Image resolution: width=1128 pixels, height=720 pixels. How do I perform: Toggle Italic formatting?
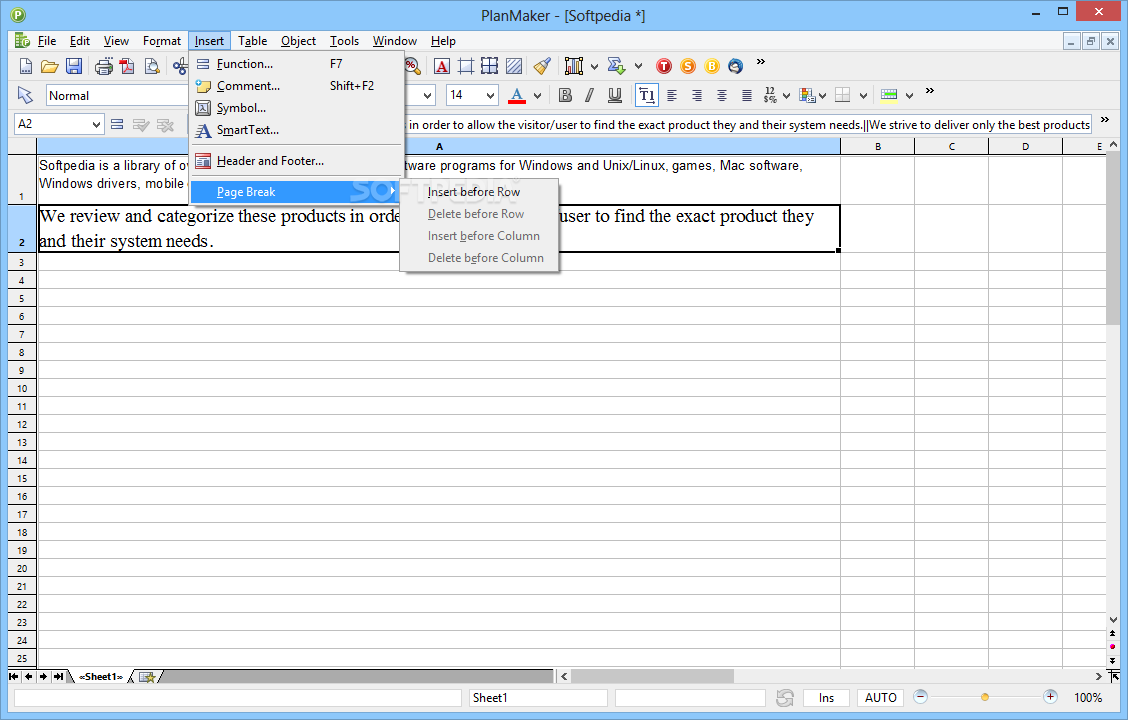pyautogui.click(x=590, y=95)
